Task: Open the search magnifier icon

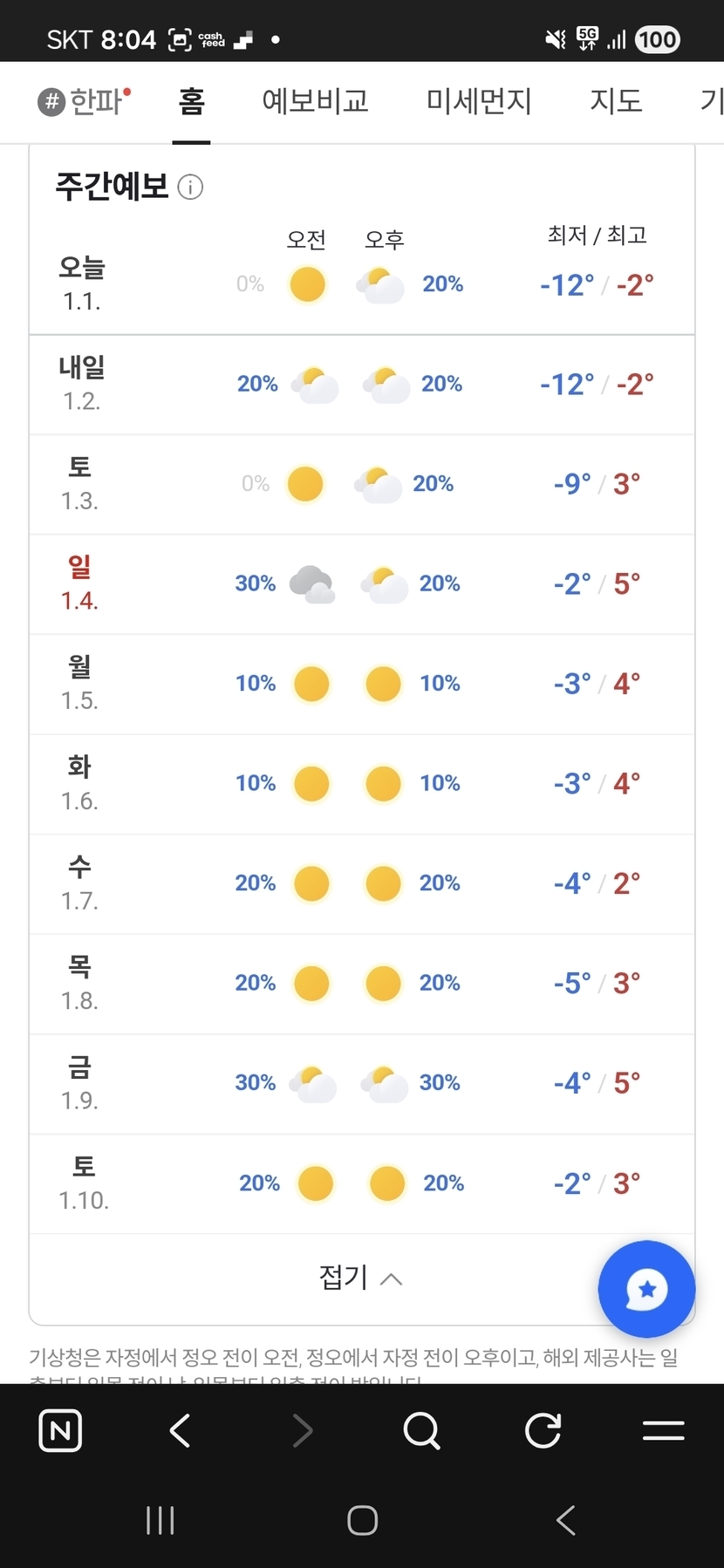Action: tap(421, 1431)
